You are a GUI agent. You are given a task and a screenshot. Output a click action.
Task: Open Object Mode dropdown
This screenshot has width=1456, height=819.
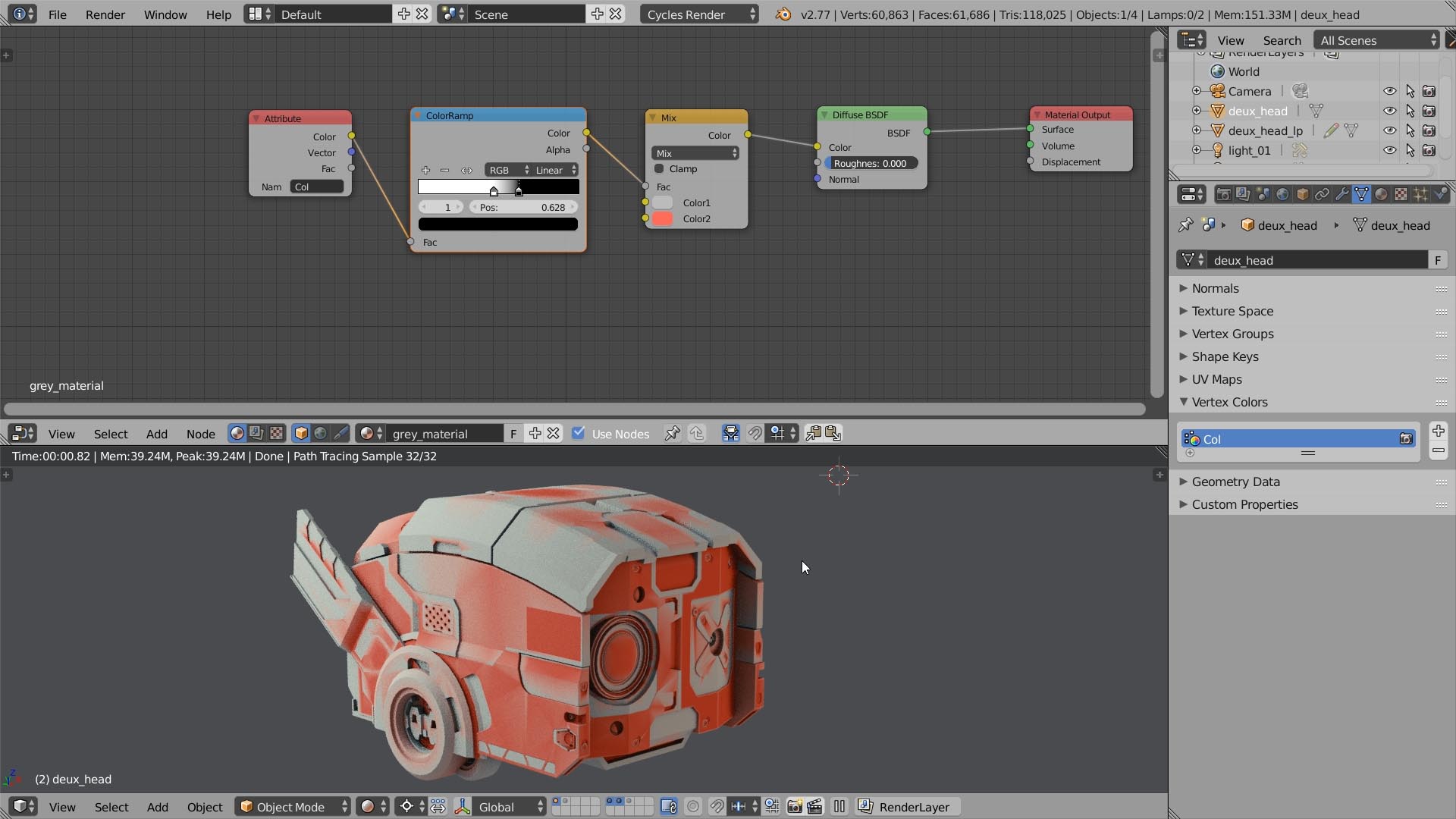pyautogui.click(x=293, y=807)
